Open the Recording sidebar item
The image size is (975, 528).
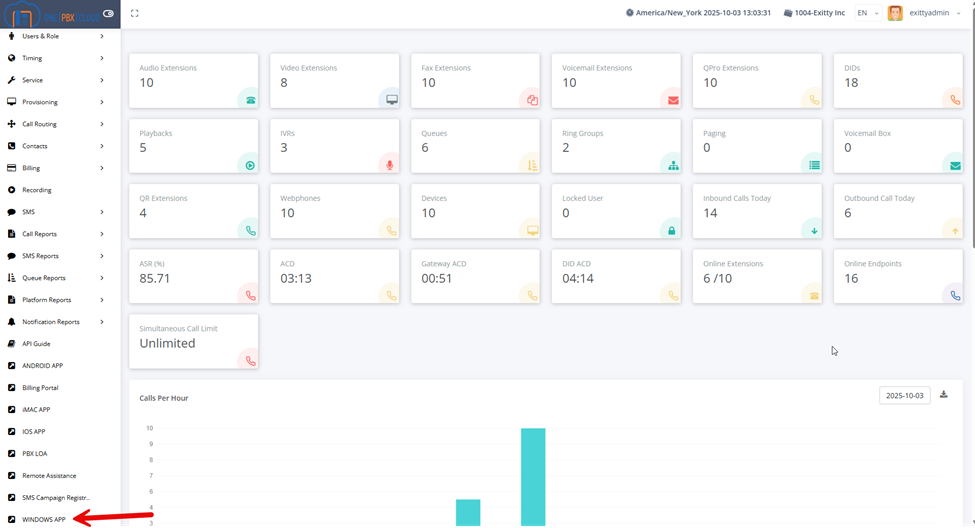pos(37,190)
